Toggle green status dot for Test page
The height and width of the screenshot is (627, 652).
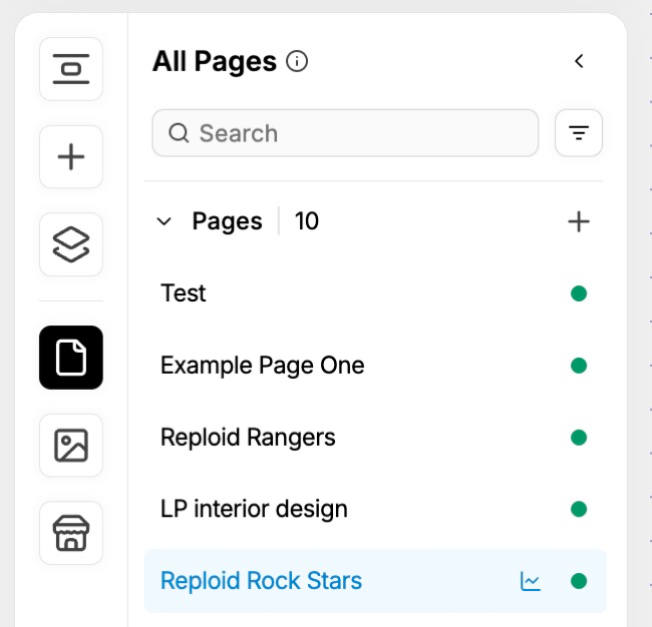tap(578, 293)
